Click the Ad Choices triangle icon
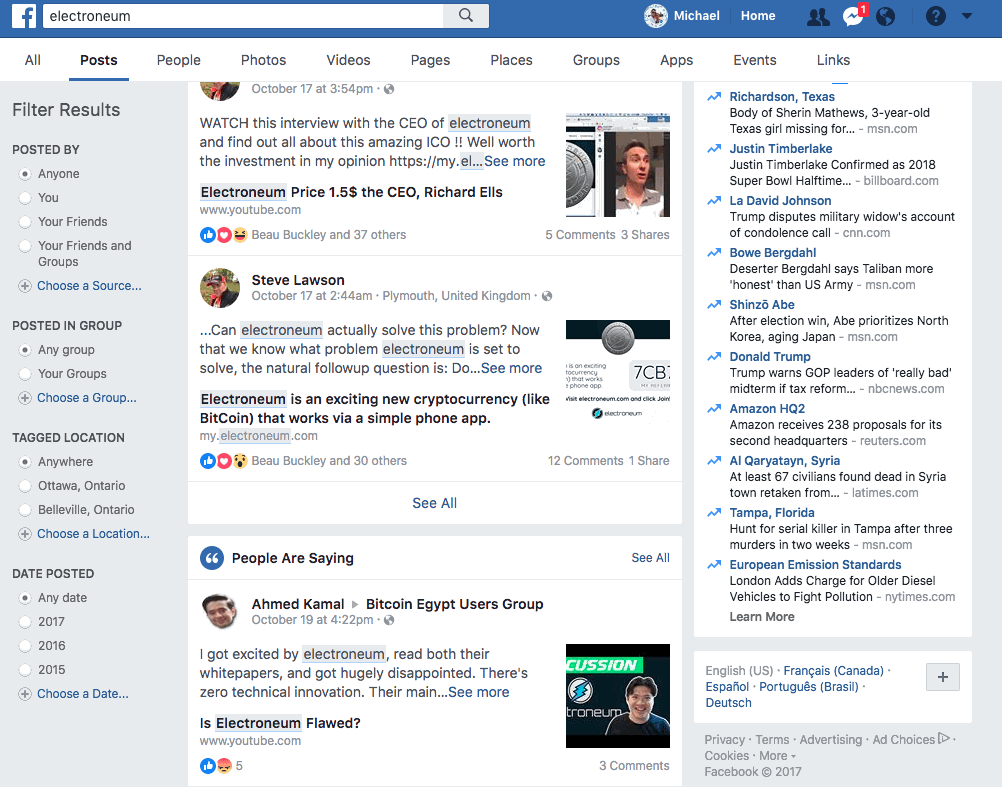The image size is (1002, 787). tap(944, 738)
